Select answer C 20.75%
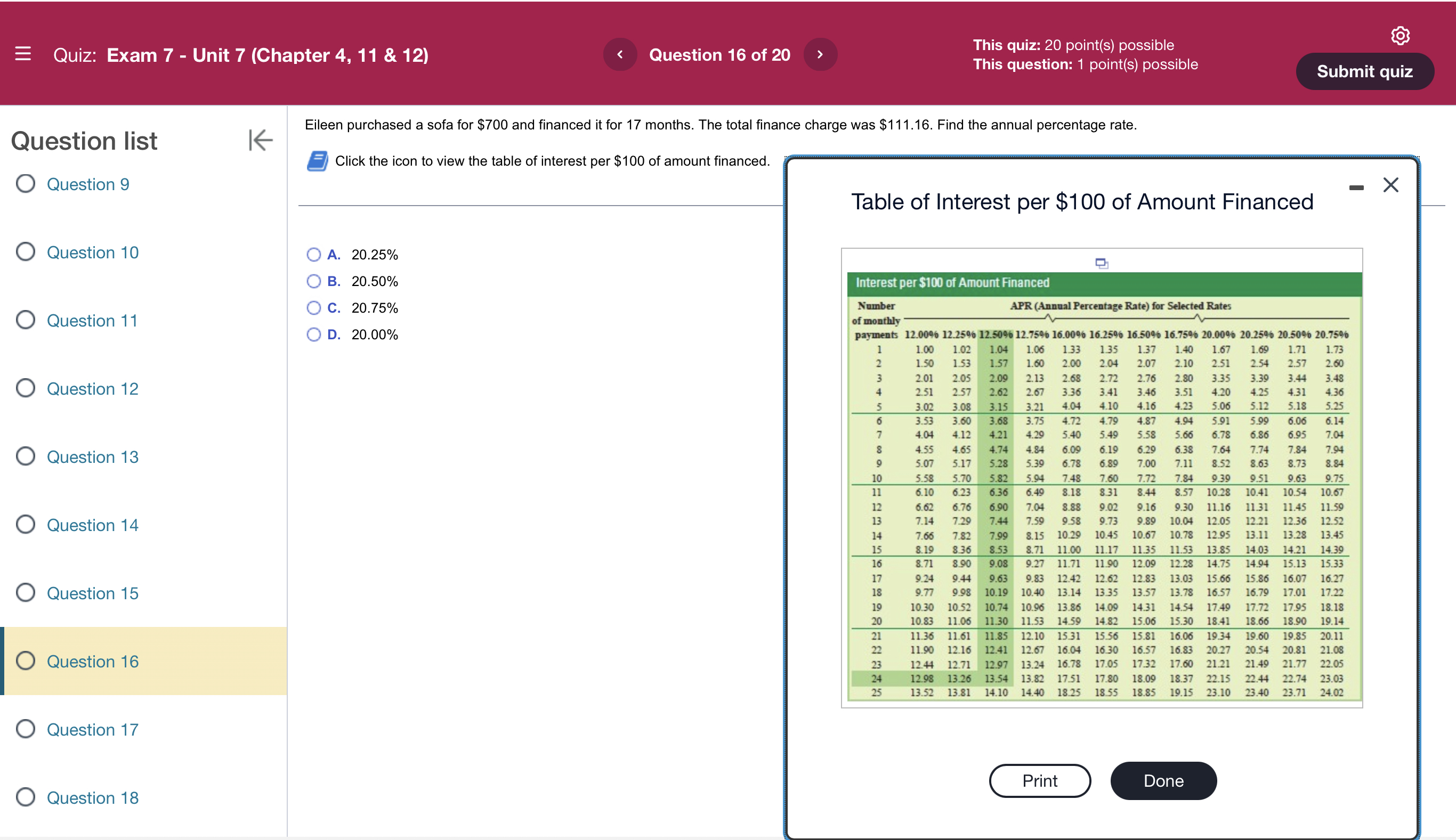The width and height of the screenshot is (1456, 840). (x=314, y=307)
